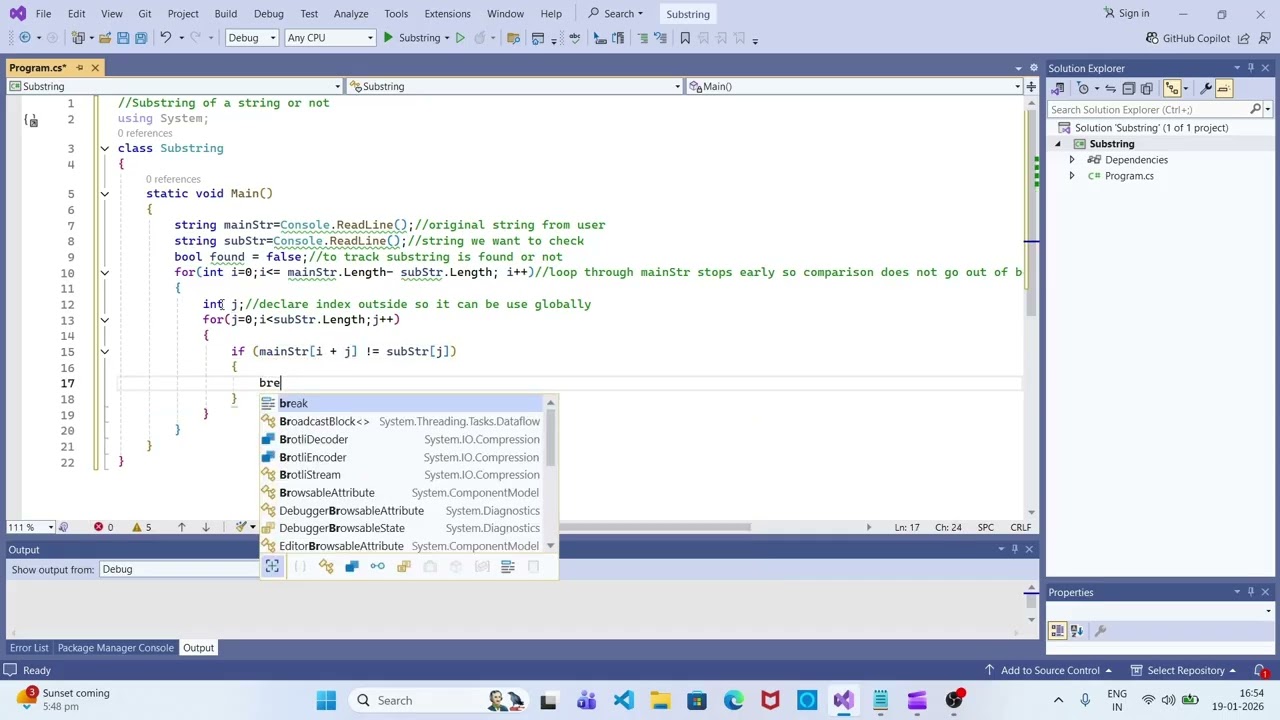The width and height of the screenshot is (1280, 720).
Task: Open the Extensions menu
Action: click(447, 14)
